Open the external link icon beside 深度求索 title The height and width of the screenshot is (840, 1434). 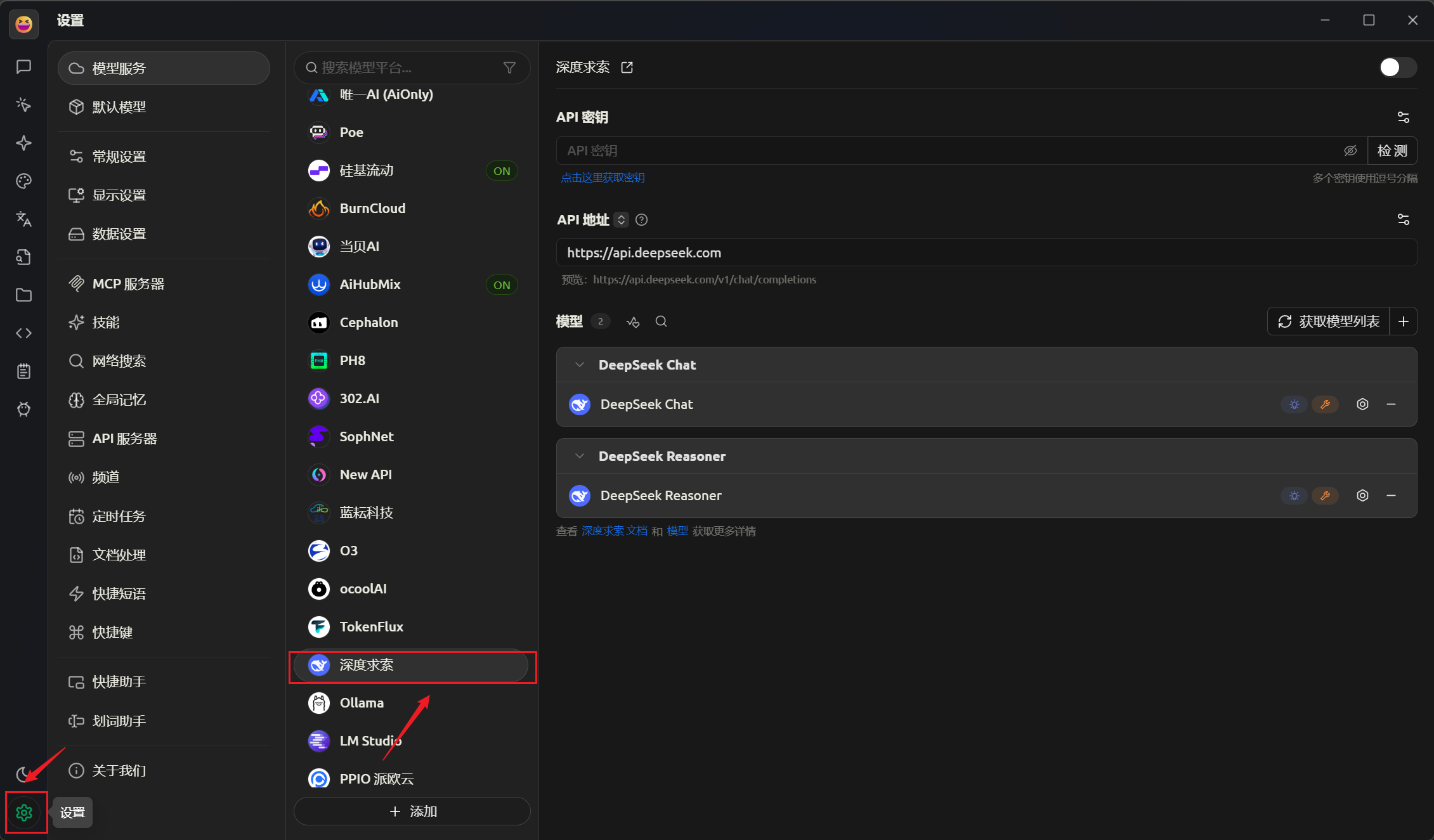[x=627, y=67]
